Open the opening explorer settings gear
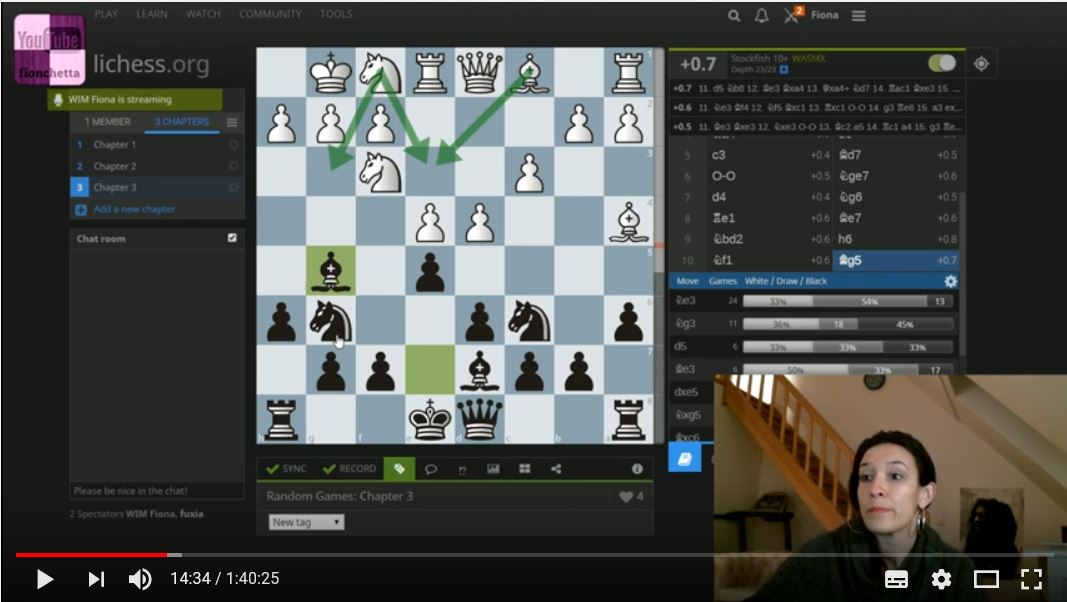The image size is (1067, 602). tap(950, 281)
